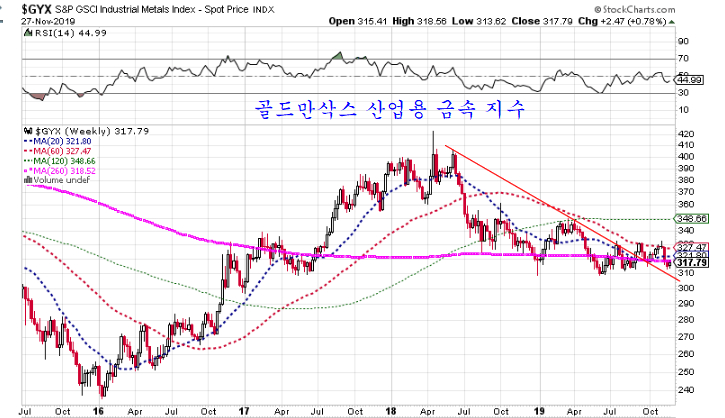Click the volume bars icon before Volume undef
This screenshot has height=418, width=725.
coord(28,180)
